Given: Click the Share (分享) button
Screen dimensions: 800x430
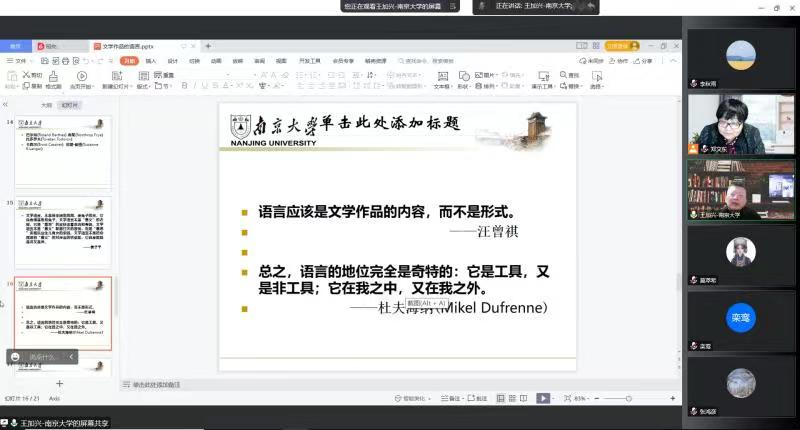Looking at the screenshot, I should point(644,61).
